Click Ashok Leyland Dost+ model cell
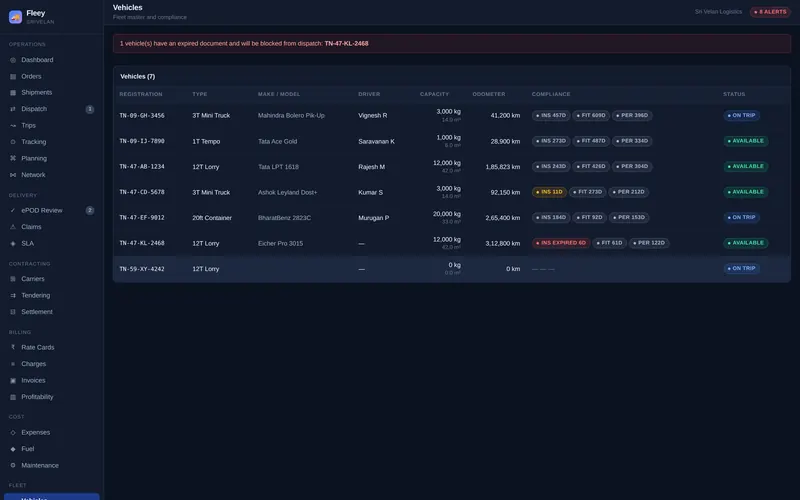Image resolution: width=800 pixels, height=500 pixels. 287,192
